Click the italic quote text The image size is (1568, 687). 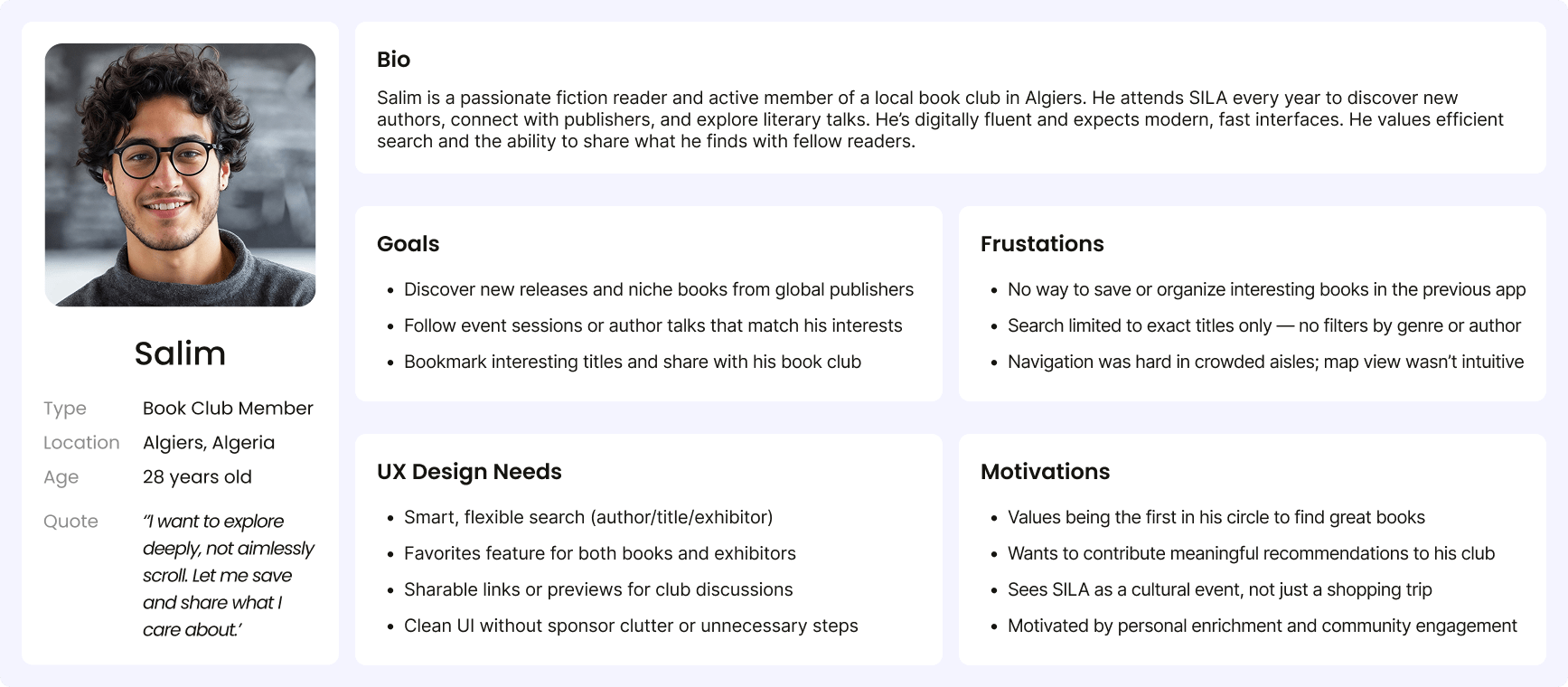pyautogui.click(x=229, y=576)
